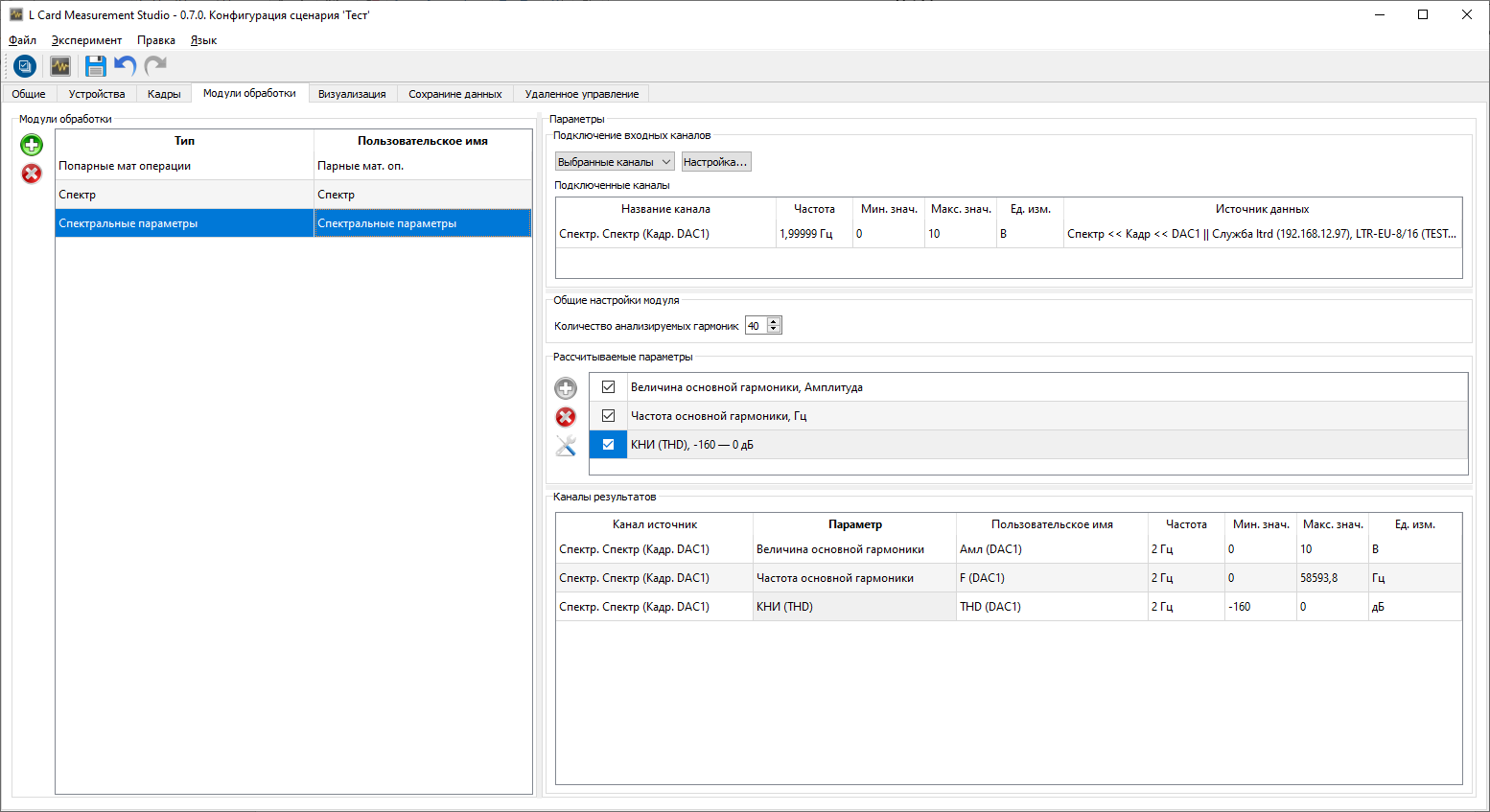Delete the calculated parameter with red cross icon

click(x=566, y=417)
